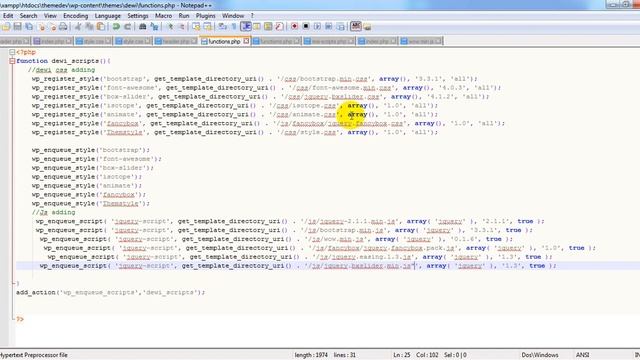
Task: Click the '//Js adding' comment line
Action: click(53, 212)
